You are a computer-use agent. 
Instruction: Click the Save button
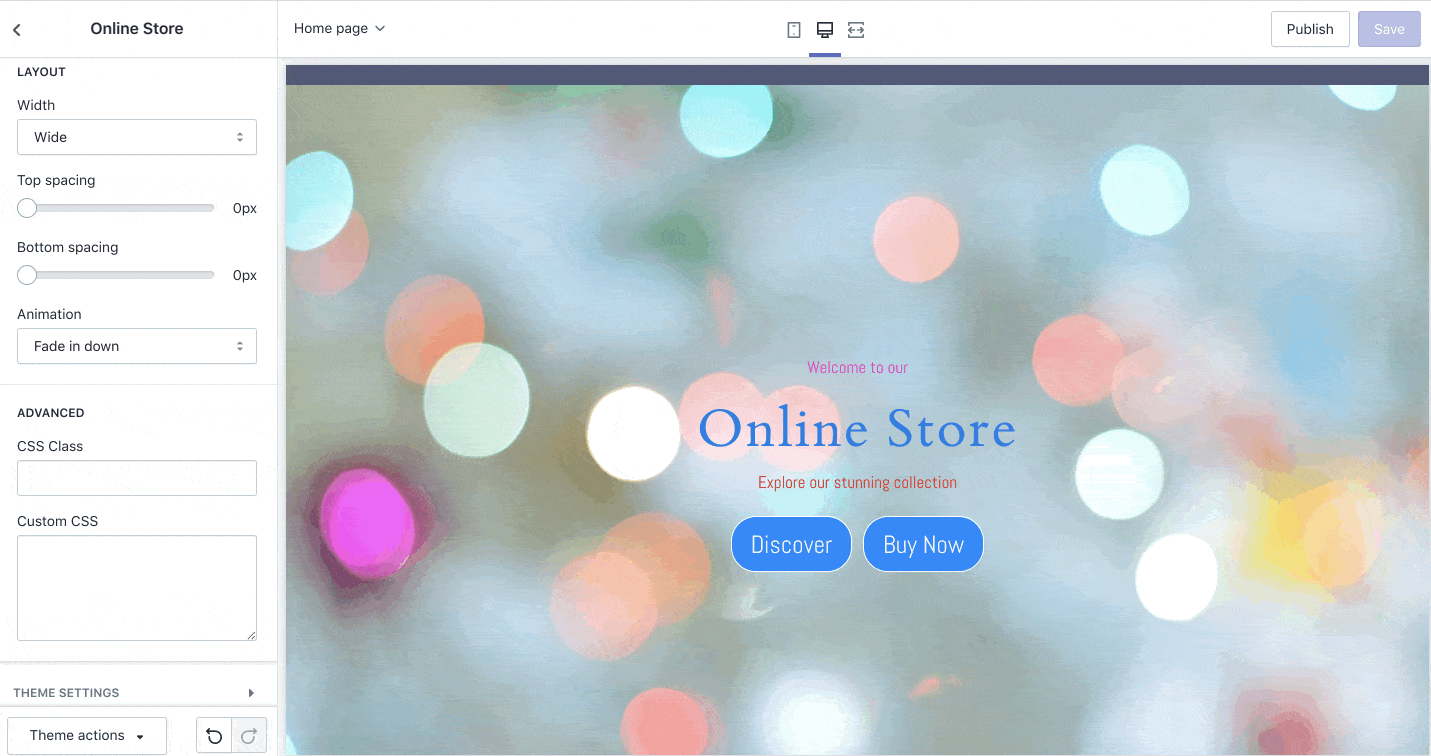(x=1389, y=29)
